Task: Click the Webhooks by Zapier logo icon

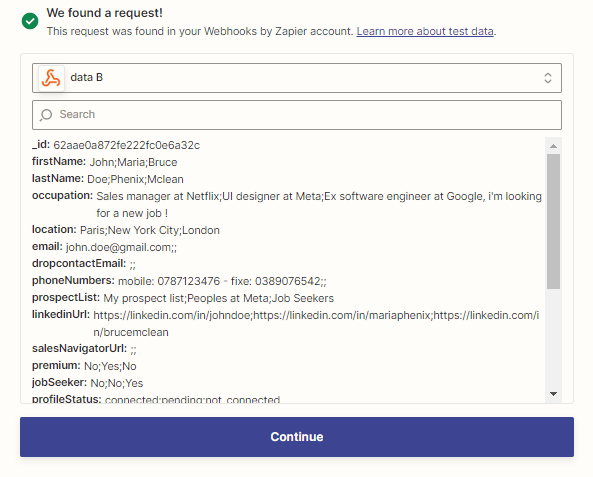Action: click(51, 78)
